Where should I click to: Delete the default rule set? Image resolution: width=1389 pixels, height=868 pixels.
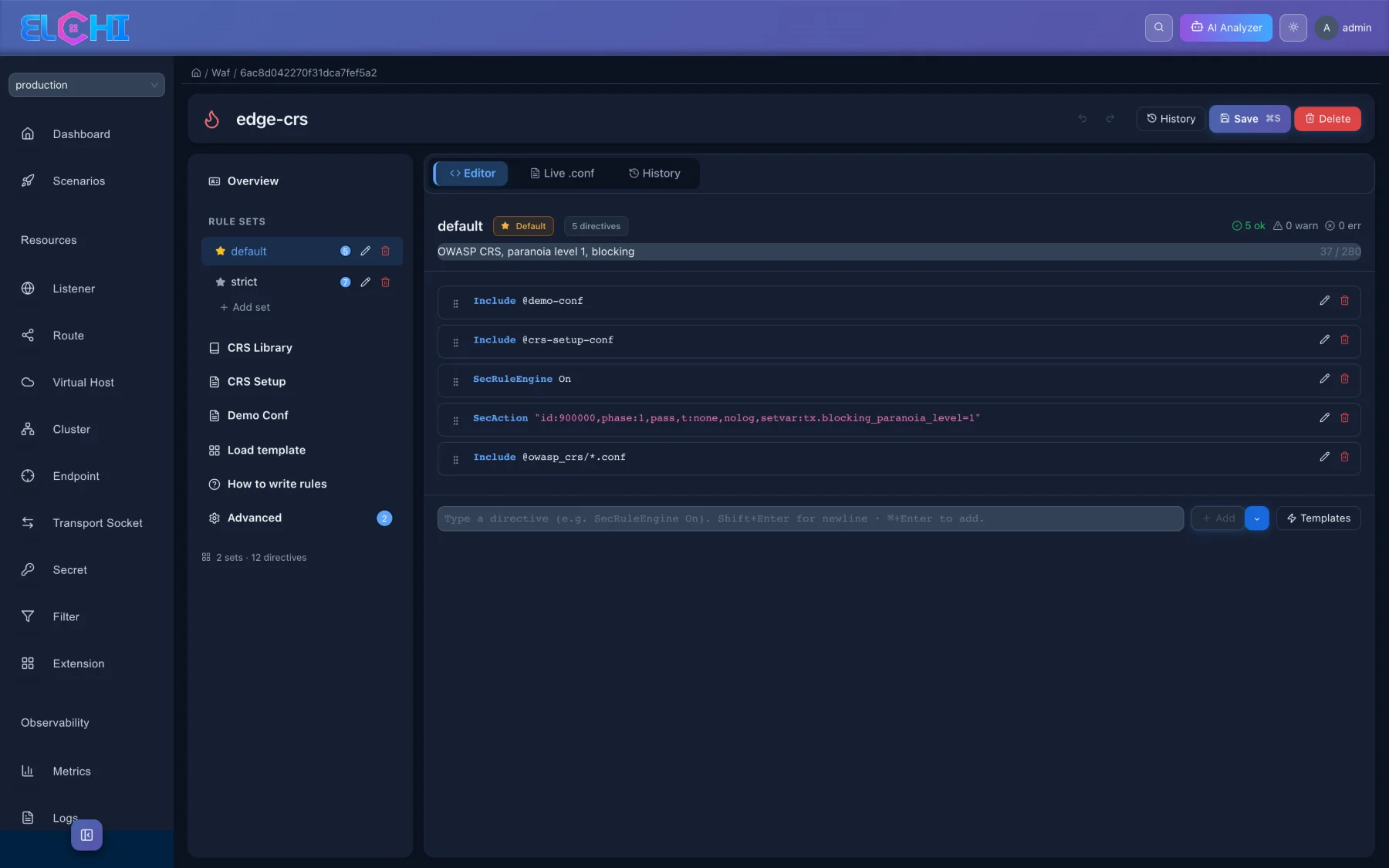tap(386, 252)
